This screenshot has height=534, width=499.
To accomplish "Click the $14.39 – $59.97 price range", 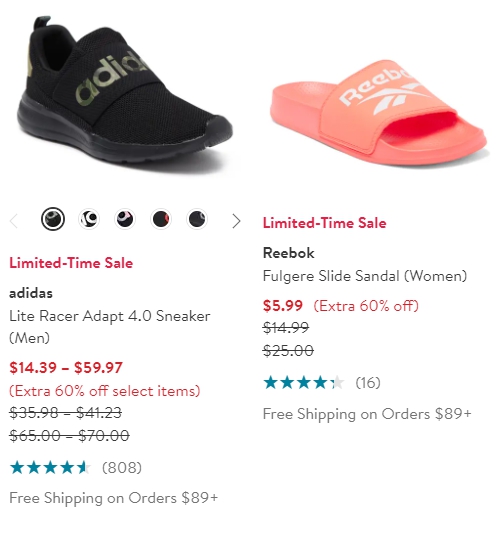I will coord(66,368).
